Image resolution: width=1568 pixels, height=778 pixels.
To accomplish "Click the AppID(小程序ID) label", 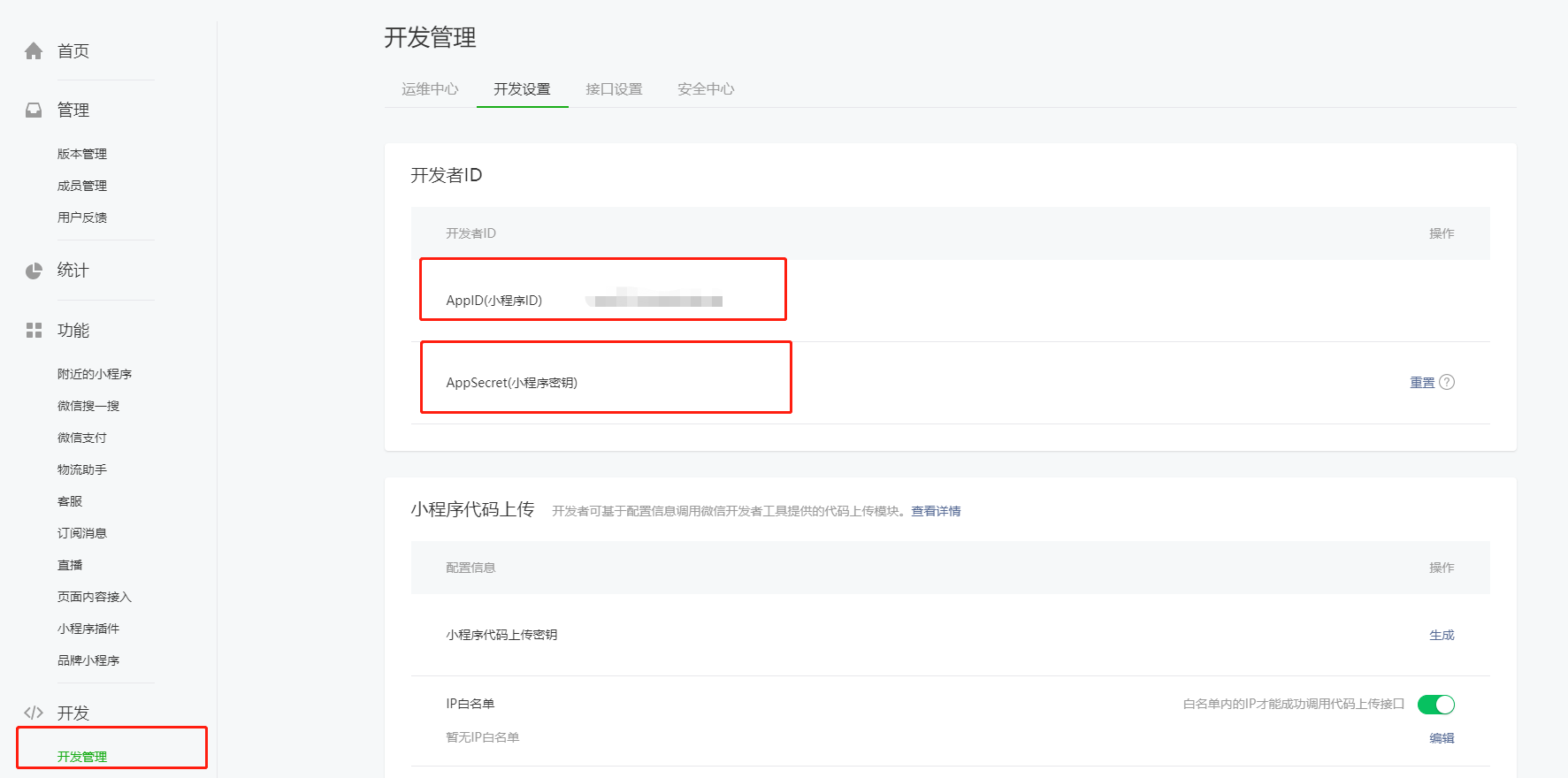I will tap(494, 301).
